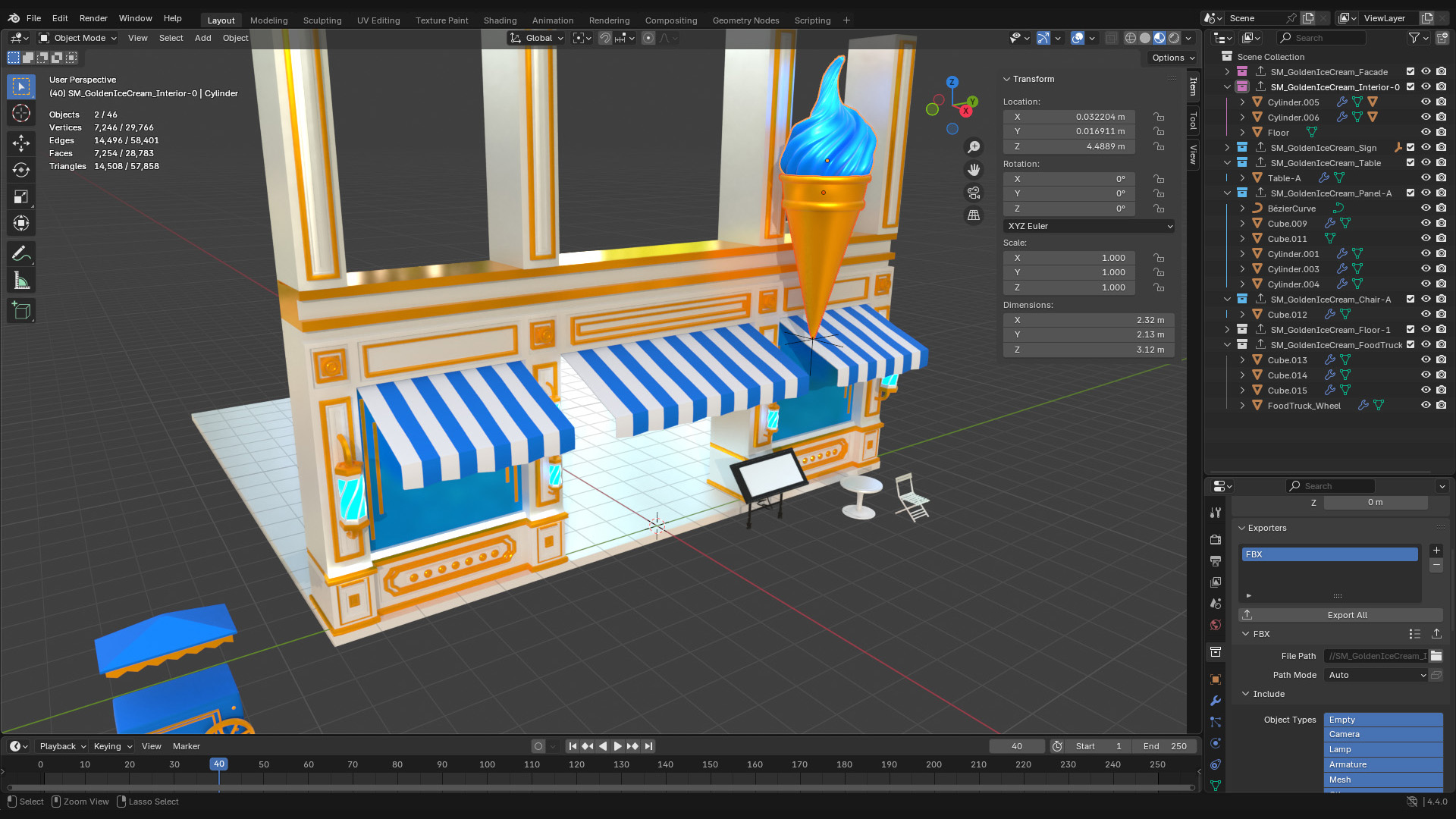The width and height of the screenshot is (1456, 819).
Task: Select the Move tool in the toolbar
Action: pos(20,143)
